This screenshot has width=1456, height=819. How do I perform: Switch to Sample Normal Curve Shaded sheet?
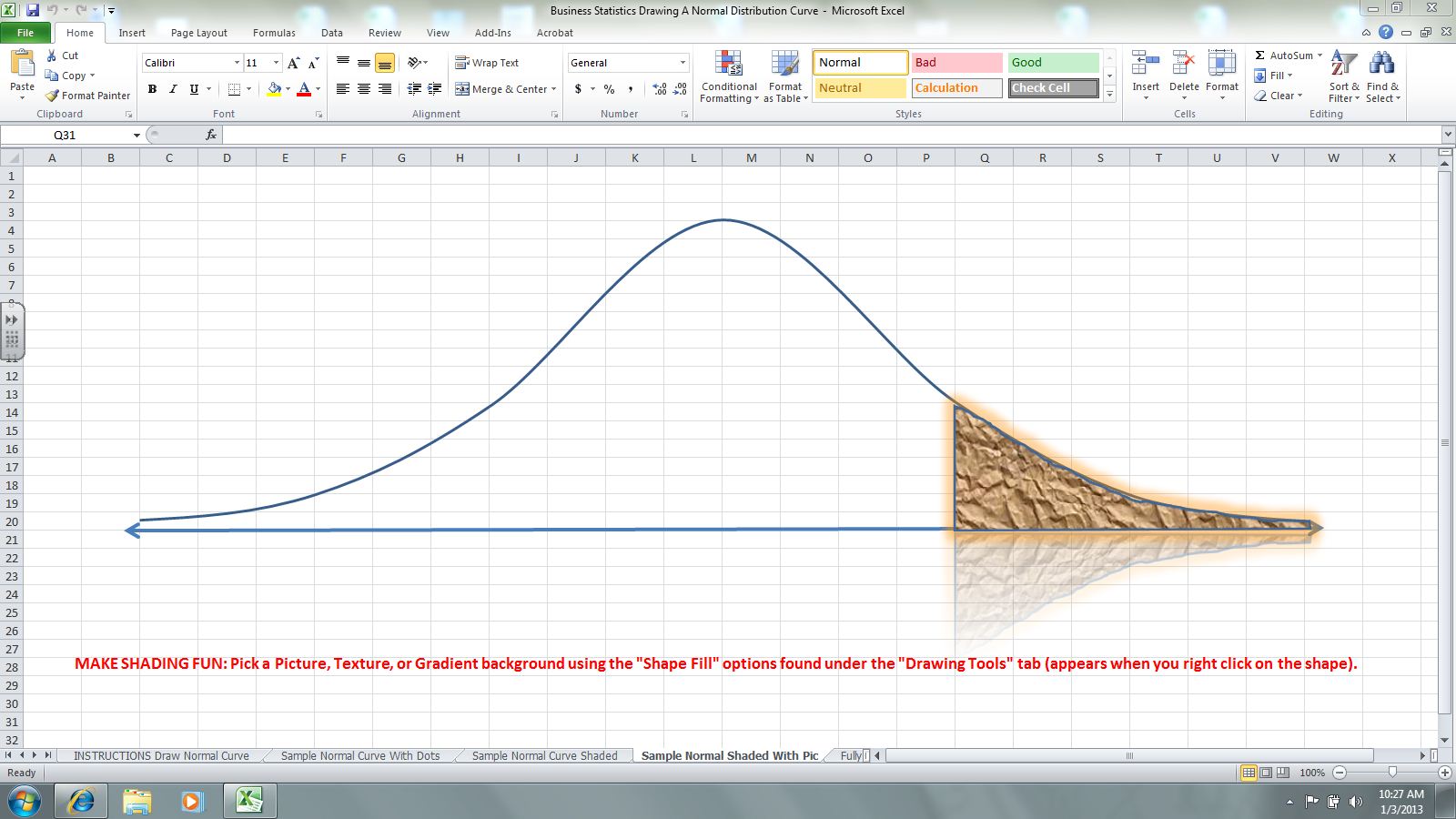(544, 755)
